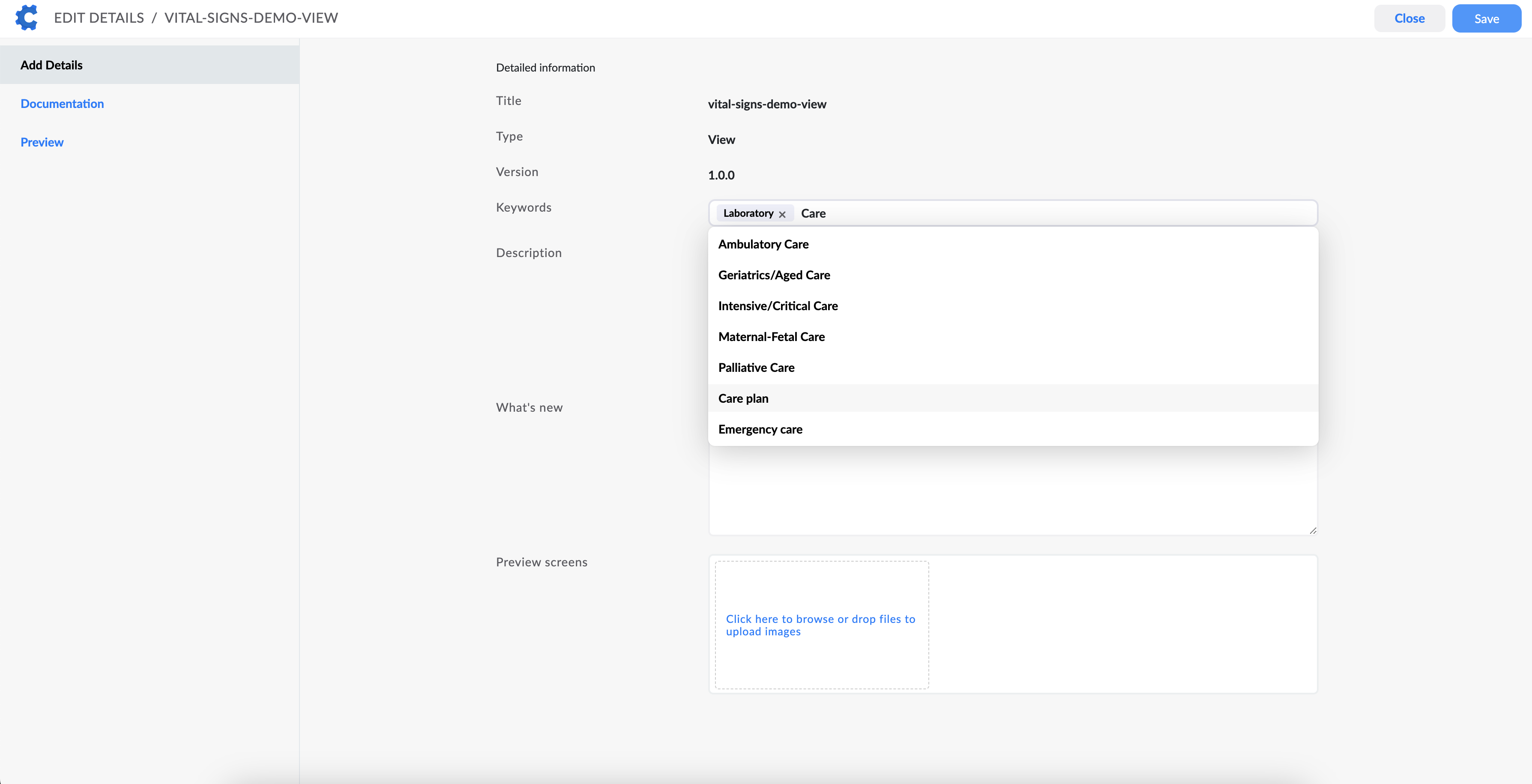Select 'Intensive/Critical Care' keyword option
The image size is (1532, 784).
click(778, 306)
